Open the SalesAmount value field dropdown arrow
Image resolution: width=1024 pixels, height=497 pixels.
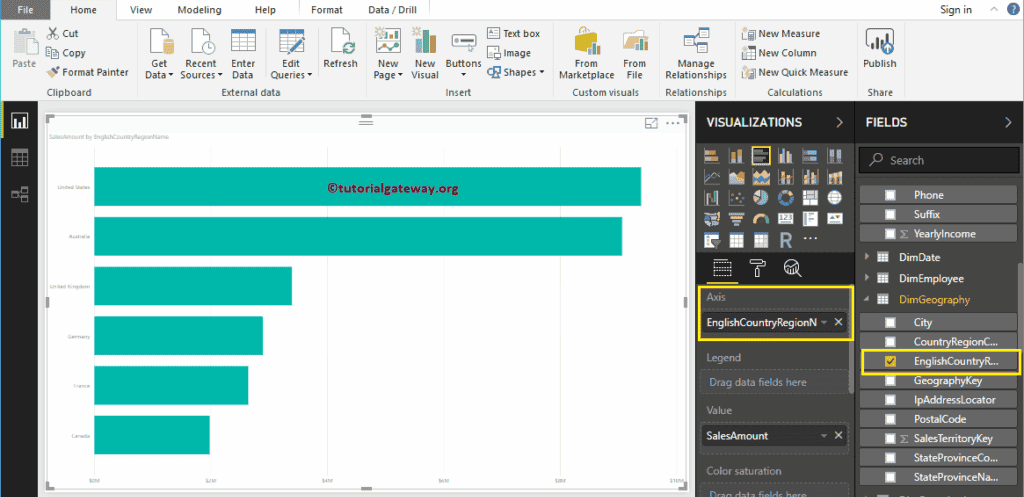tap(824, 436)
